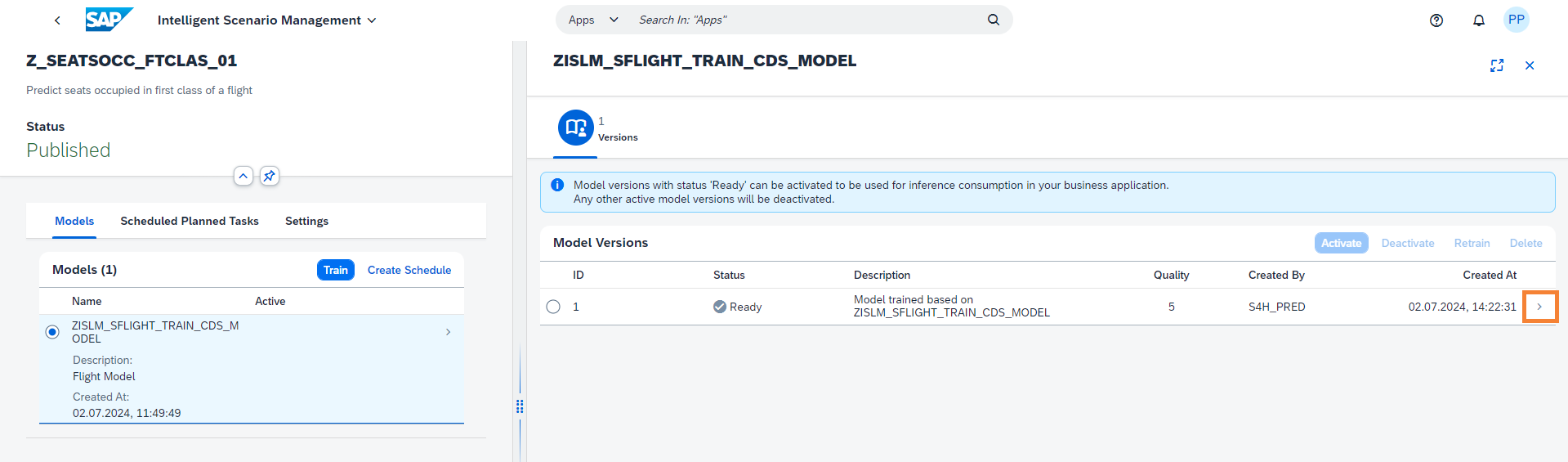
Task: Open the help question mark icon
Action: (x=1436, y=20)
